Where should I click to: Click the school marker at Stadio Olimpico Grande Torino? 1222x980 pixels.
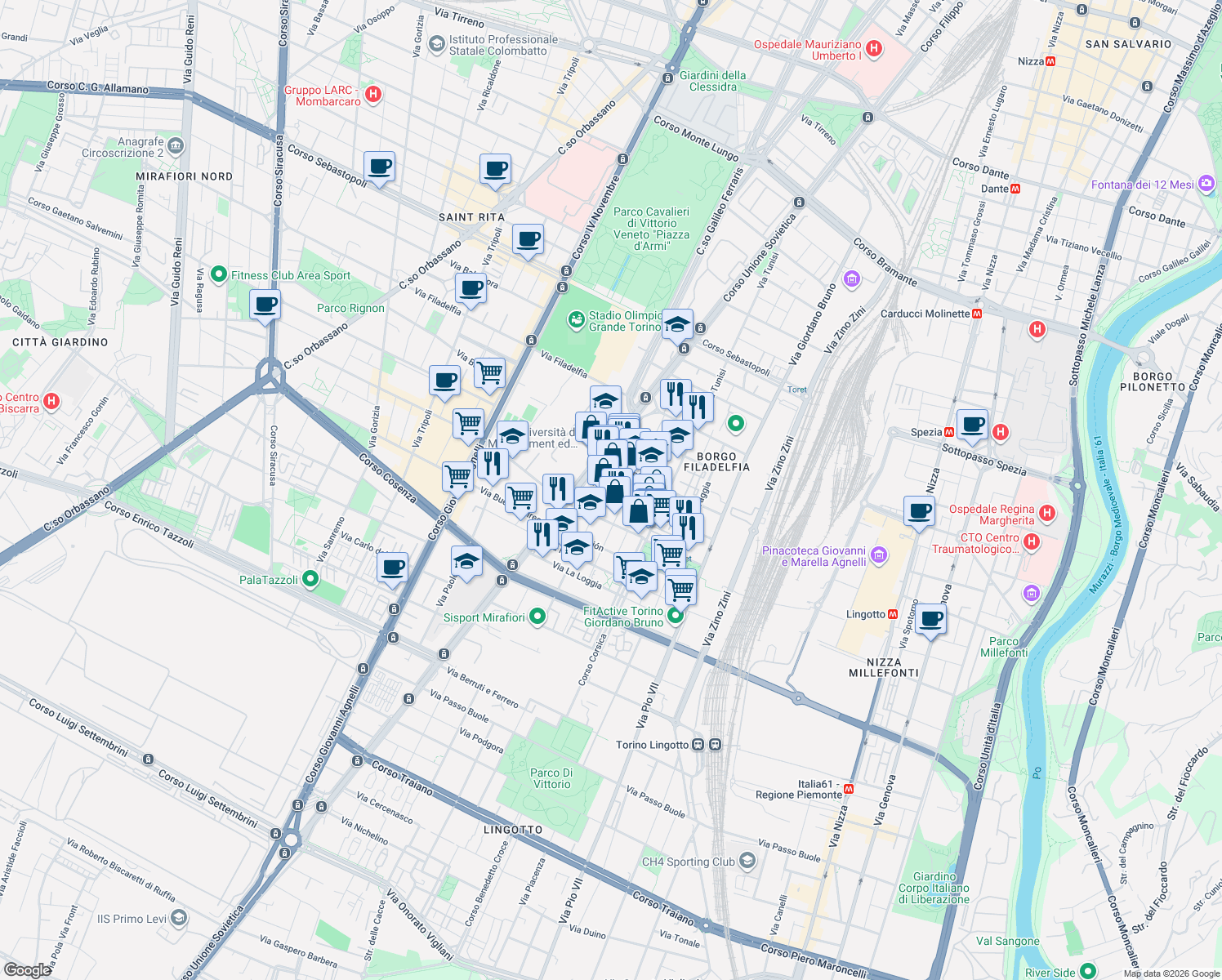point(677,326)
